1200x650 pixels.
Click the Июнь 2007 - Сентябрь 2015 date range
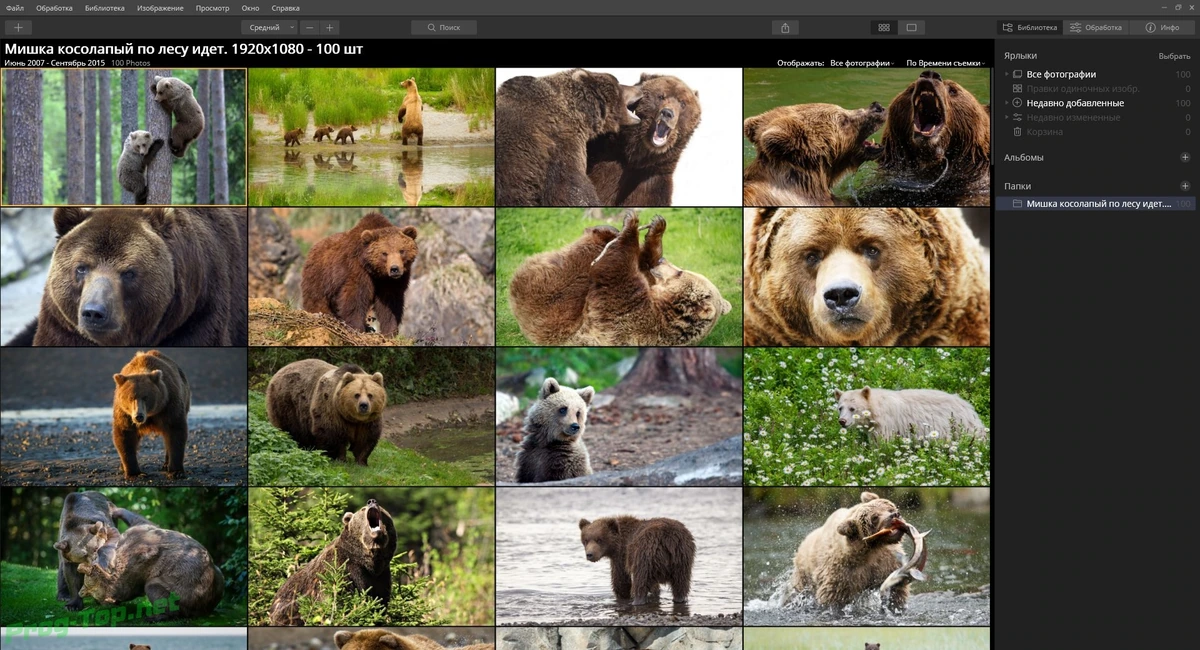54,63
